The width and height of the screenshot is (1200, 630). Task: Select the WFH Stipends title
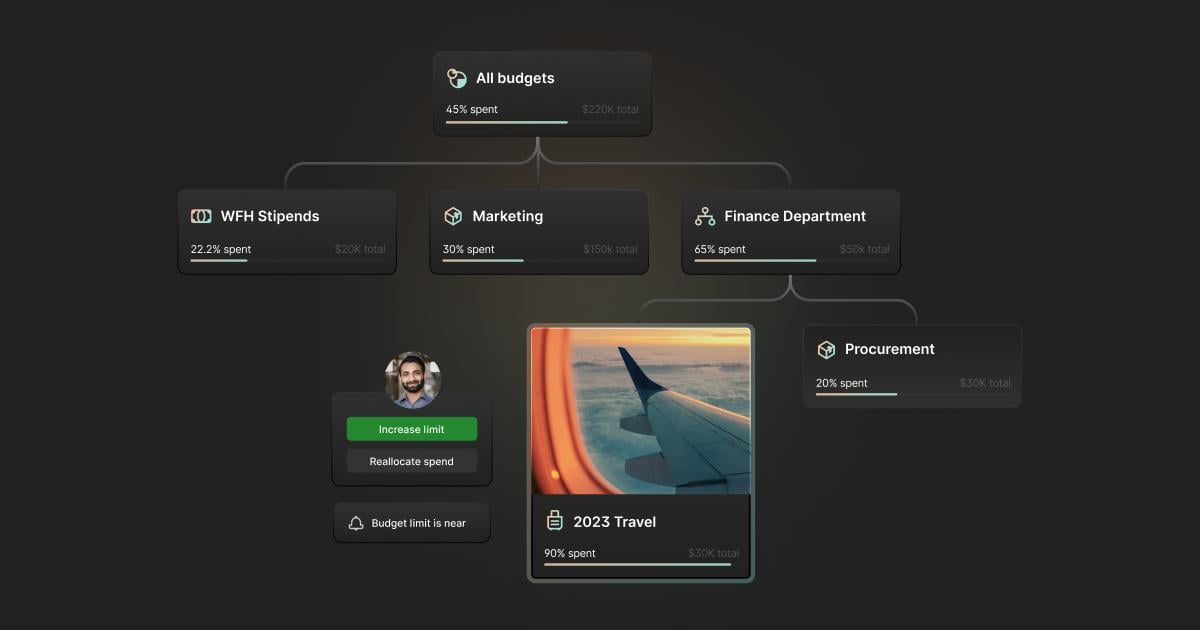(270, 216)
